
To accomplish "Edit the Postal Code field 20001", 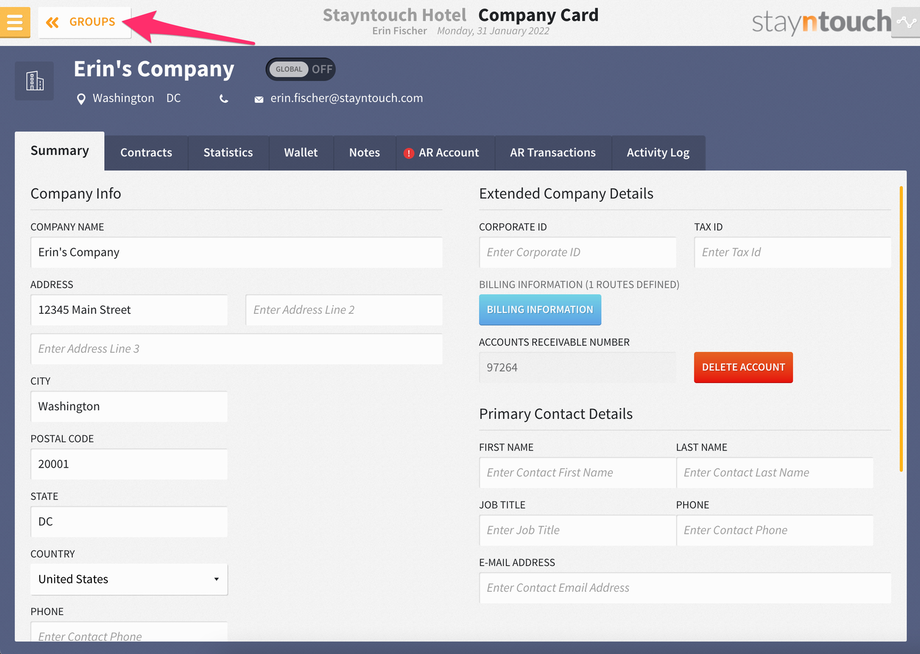I will click(129, 464).
